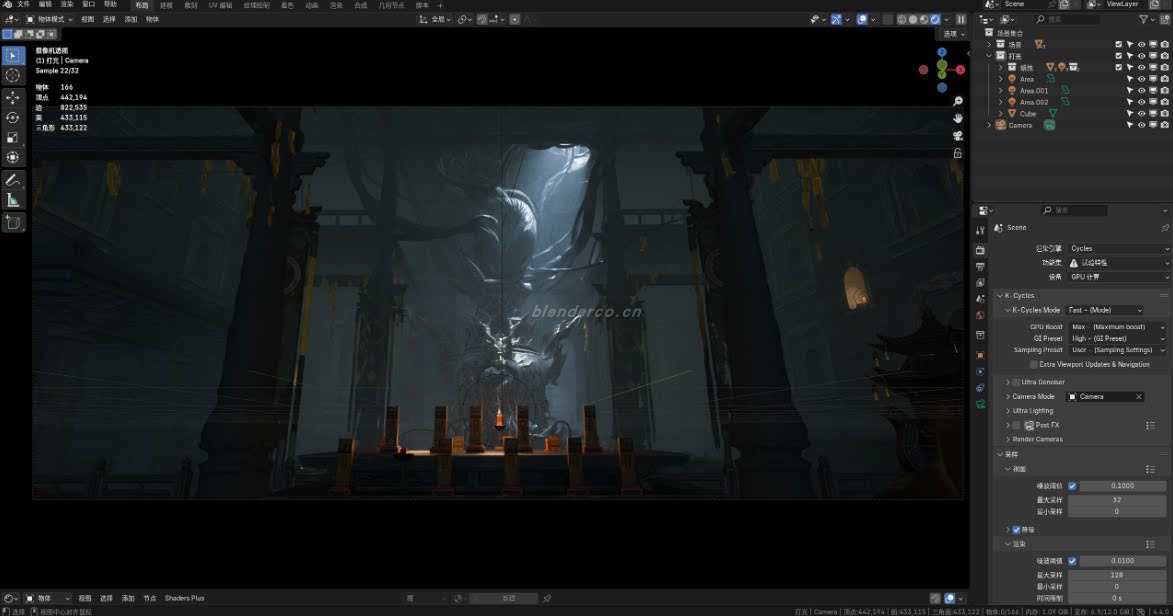Expand the Camera object in outliner

point(990,125)
